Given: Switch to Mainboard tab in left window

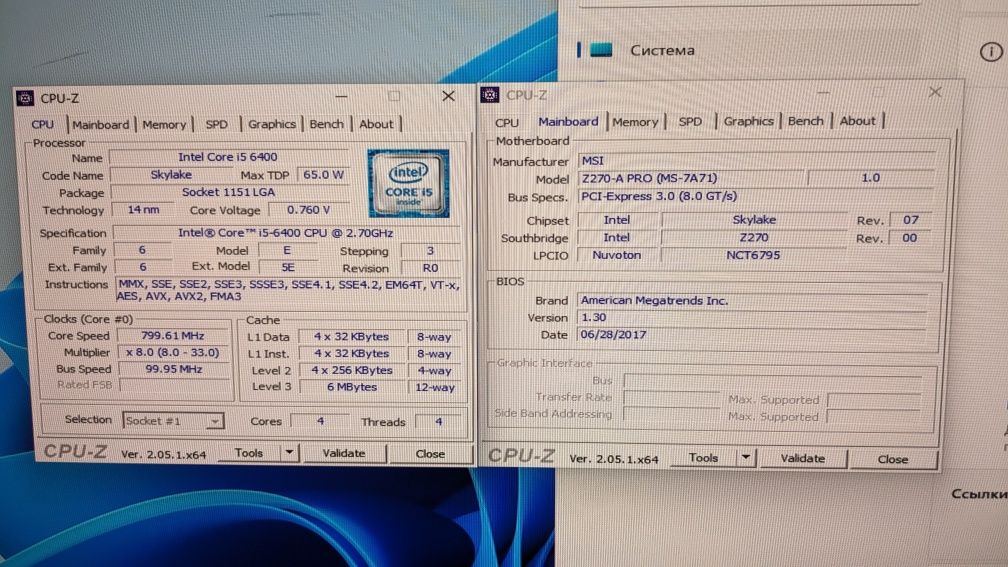Looking at the screenshot, I should pos(100,125).
